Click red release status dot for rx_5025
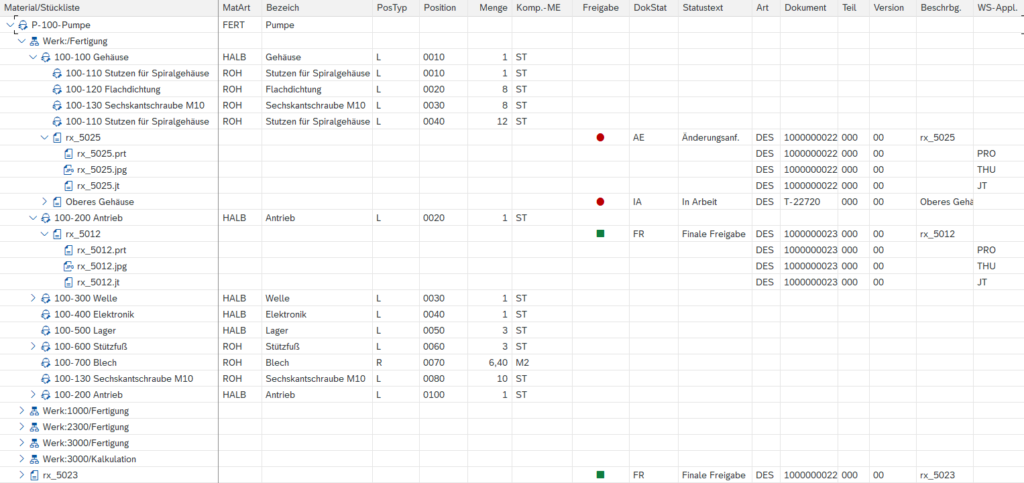This screenshot has width=1024, height=483. pyautogui.click(x=600, y=138)
